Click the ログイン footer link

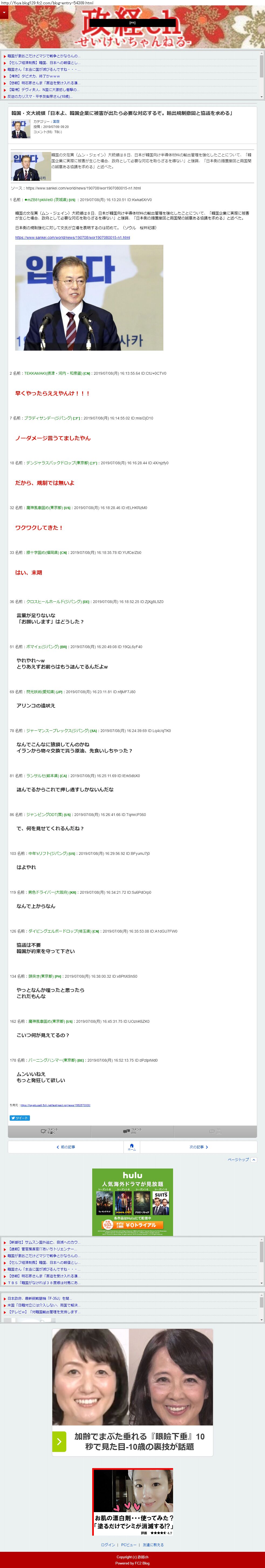pos(108,1544)
